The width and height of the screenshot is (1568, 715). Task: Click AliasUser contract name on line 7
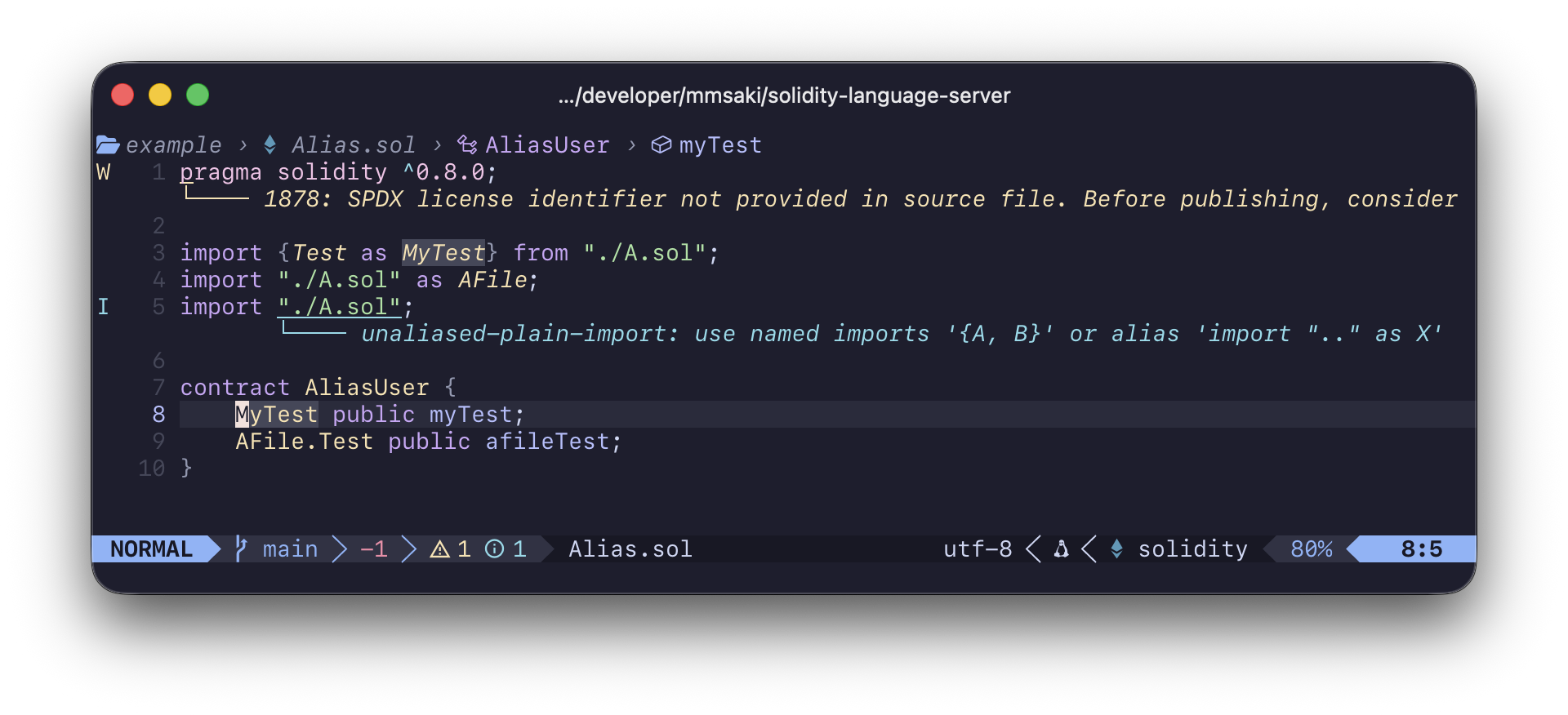point(367,388)
